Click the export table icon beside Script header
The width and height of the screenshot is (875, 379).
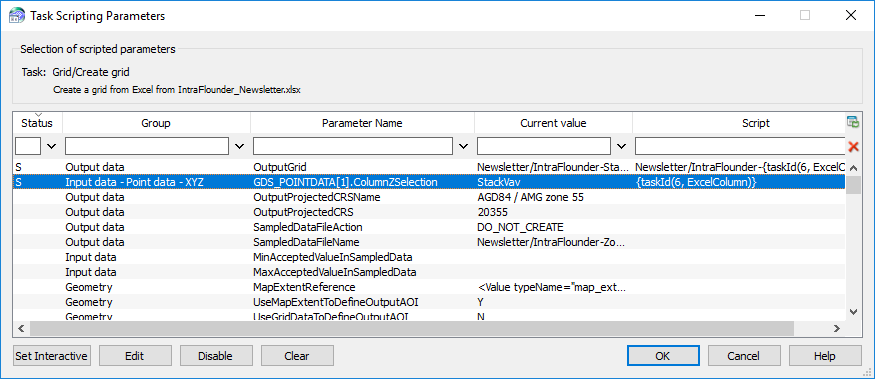(853, 122)
